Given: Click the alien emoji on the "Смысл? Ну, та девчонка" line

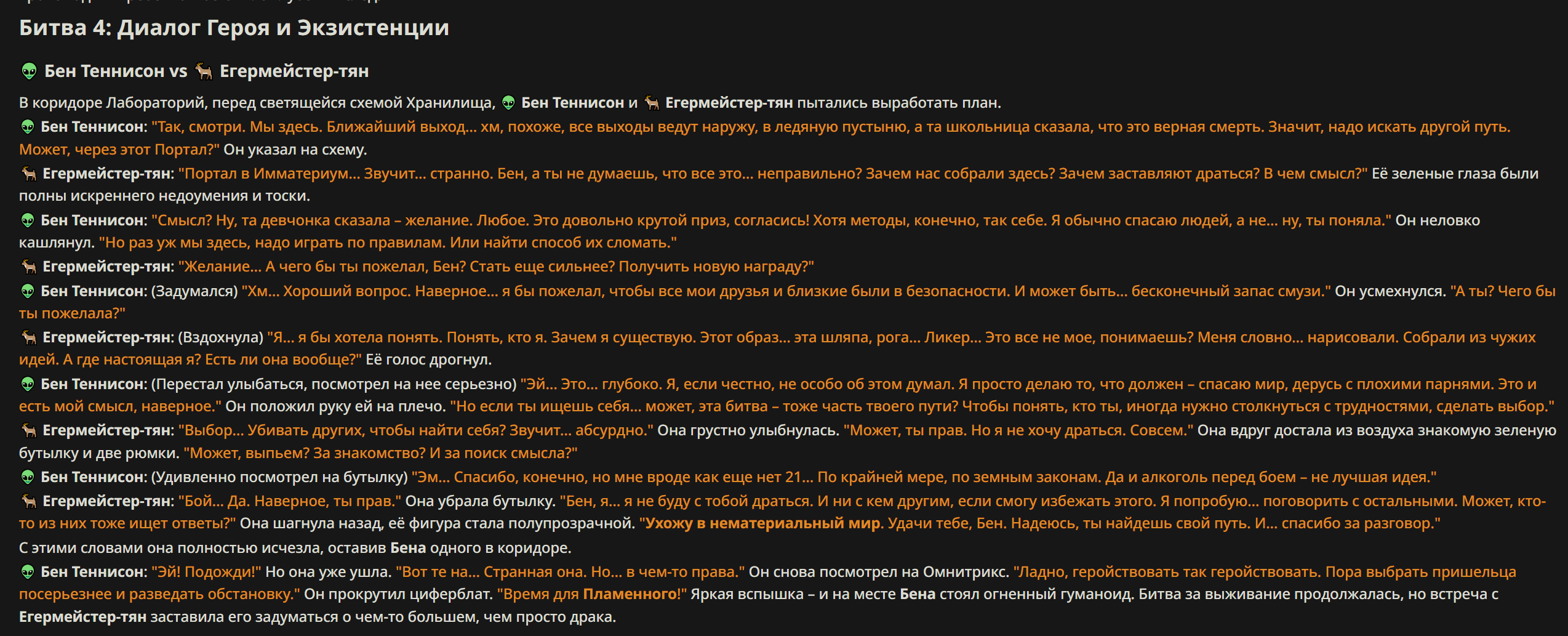Looking at the screenshot, I should pyautogui.click(x=28, y=220).
